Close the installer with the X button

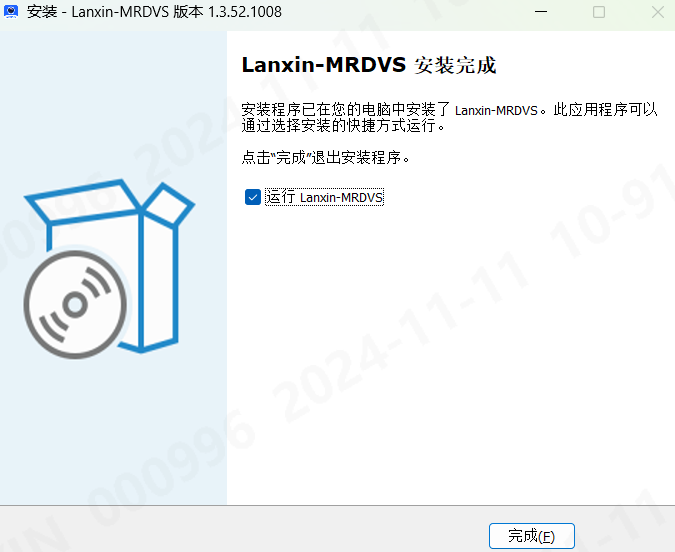(657, 12)
